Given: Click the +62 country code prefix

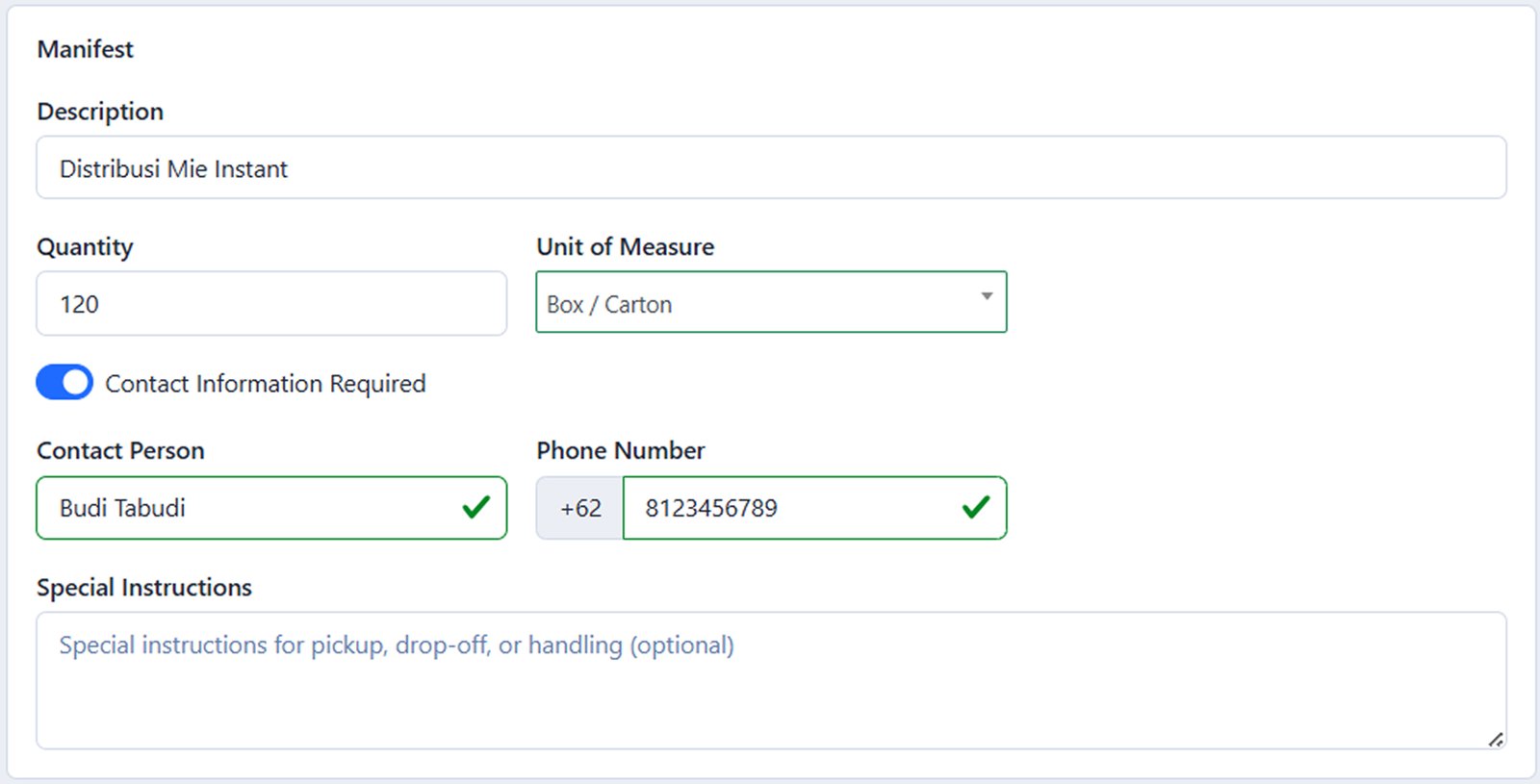Looking at the screenshot, I should [580, 508].
